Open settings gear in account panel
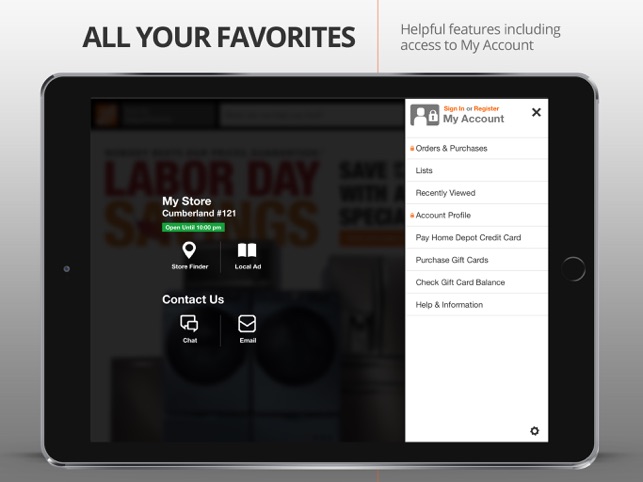The height and width of the screenshot is (482, 643). click(x=534, y=431)
